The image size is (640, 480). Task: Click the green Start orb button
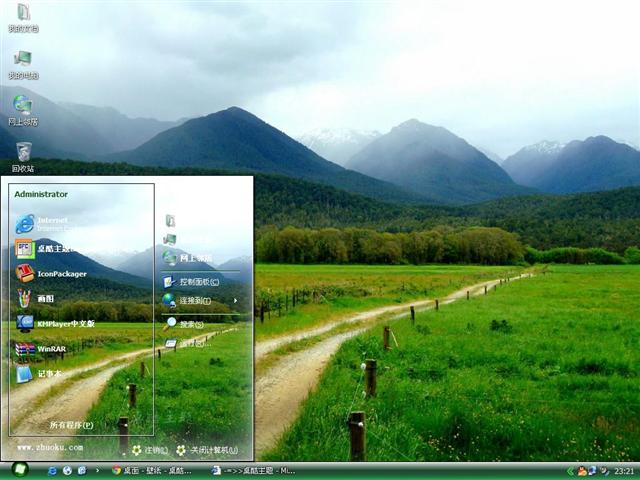pos(19,469)
